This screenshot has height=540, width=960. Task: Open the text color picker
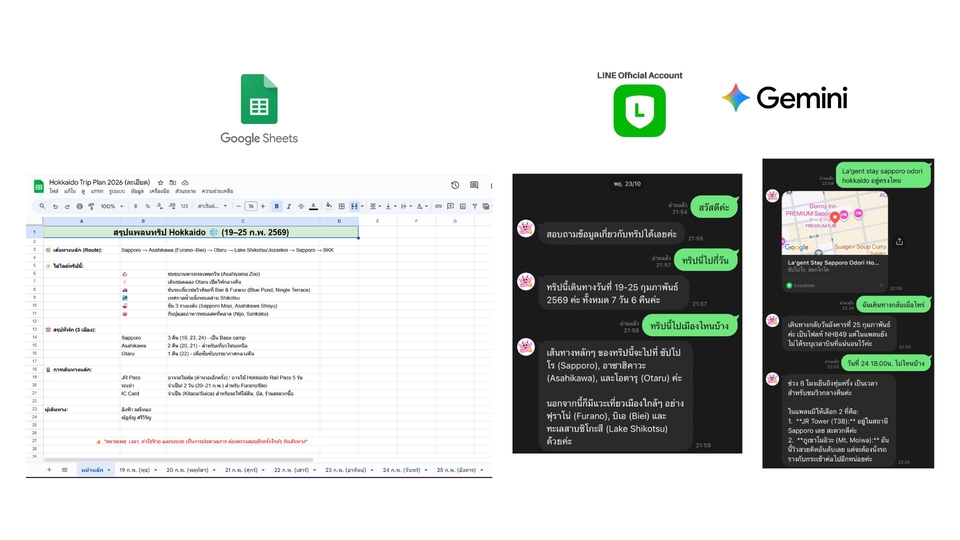[x=313, y=206]
